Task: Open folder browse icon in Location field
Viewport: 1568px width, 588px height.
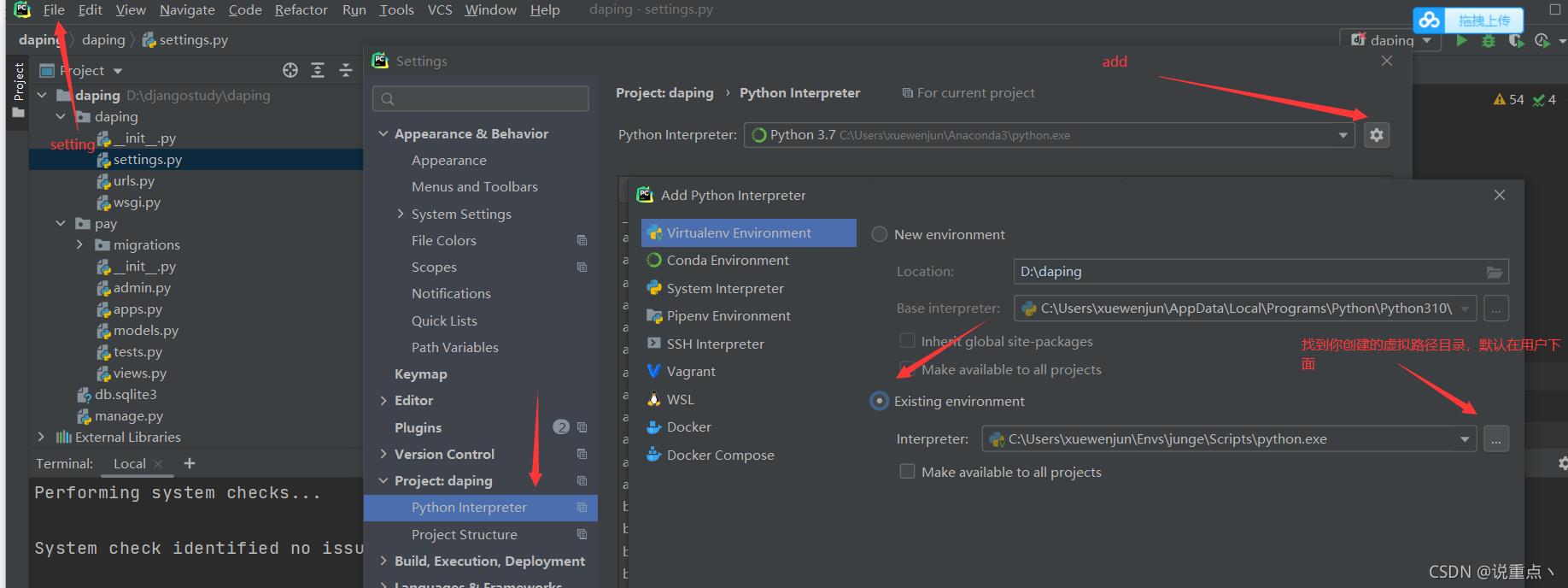Action: click(1494, 272)
